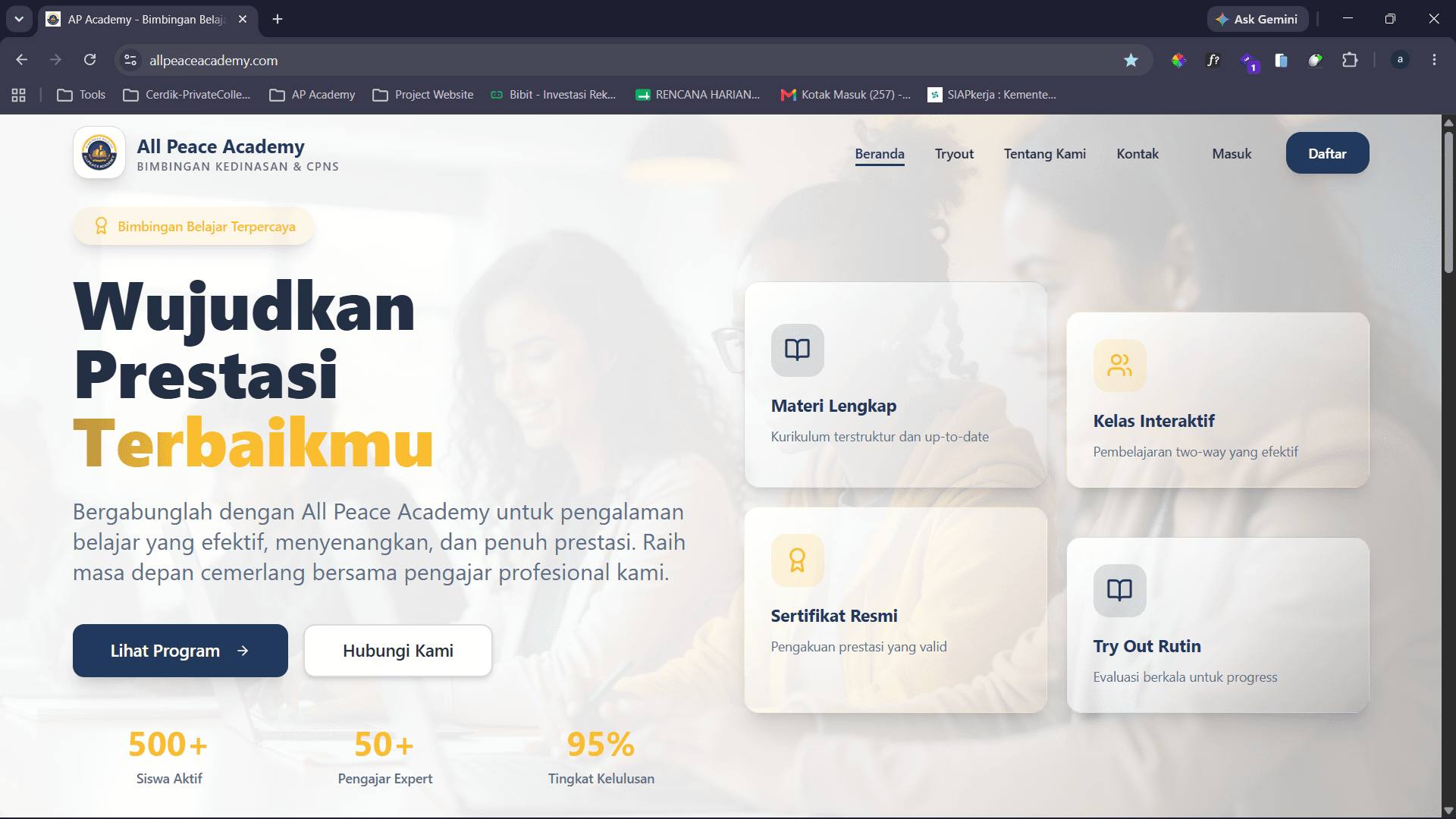View site information icon in address bar

coord(130,60)
